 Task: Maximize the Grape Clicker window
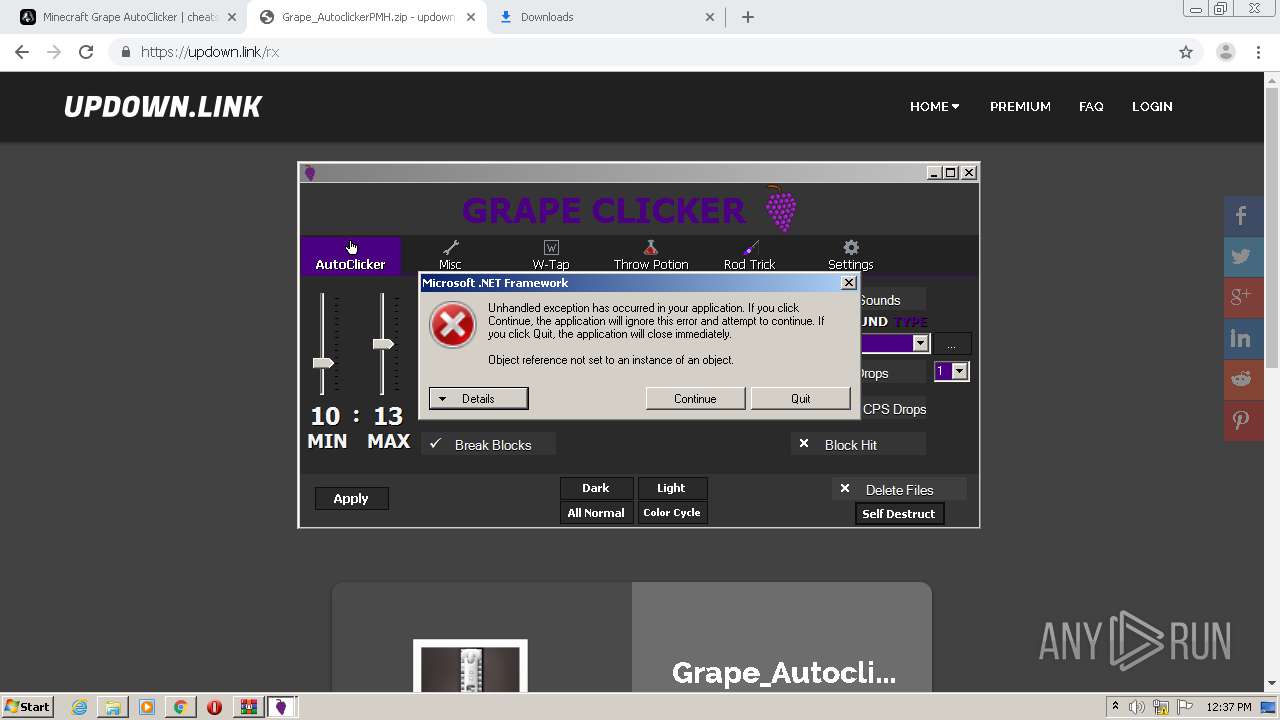pos(951,173)
